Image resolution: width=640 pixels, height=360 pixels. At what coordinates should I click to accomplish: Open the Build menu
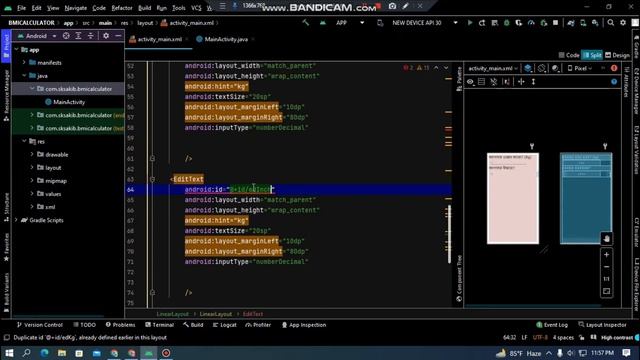[x=144, y=8]
